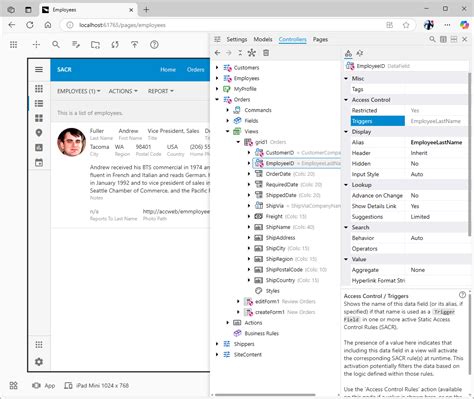Switch to the Controllers tab
The height and width of the screenshot is (399, 474).
[x=292, y=39]
